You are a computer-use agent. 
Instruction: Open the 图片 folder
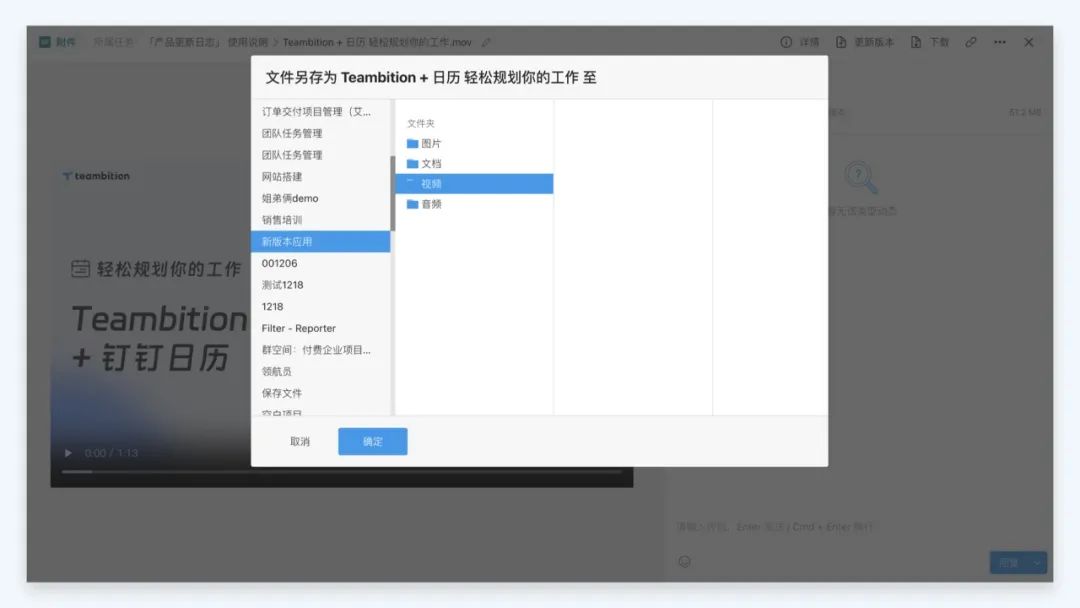430,144
